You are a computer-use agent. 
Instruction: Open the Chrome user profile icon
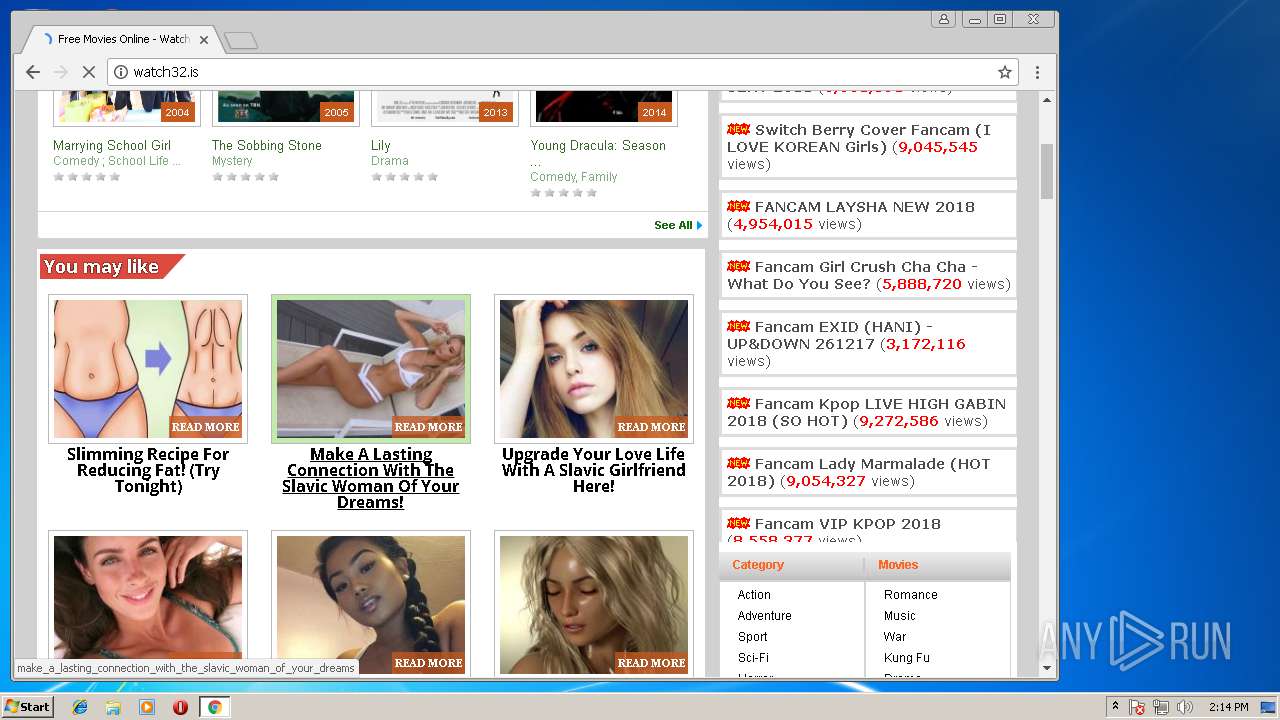pyautogui.click(x=943, y=19)
